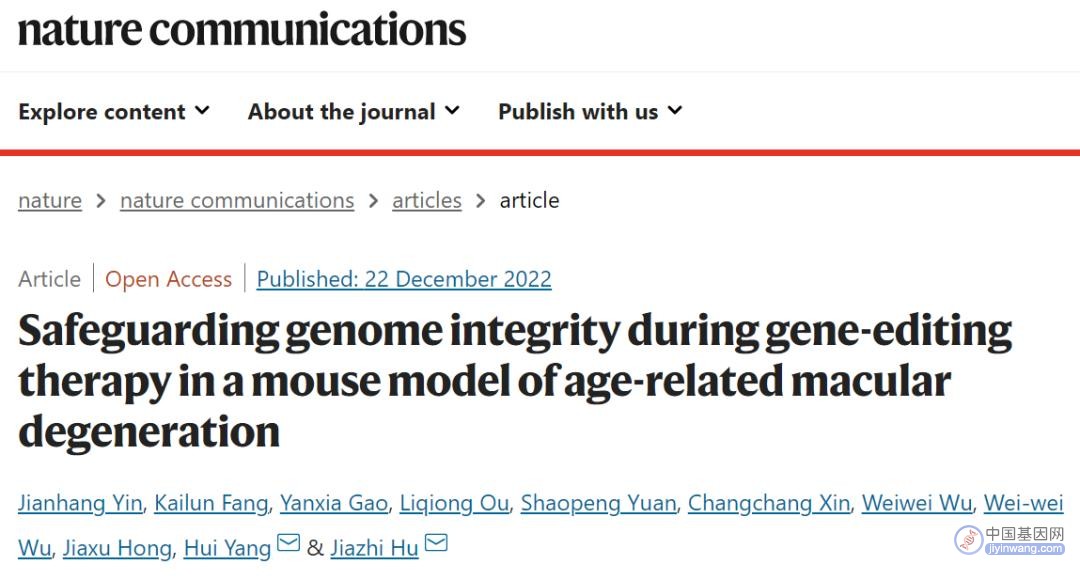
Task: Go to the nature breadcrumb link
Action: point(50,200)
